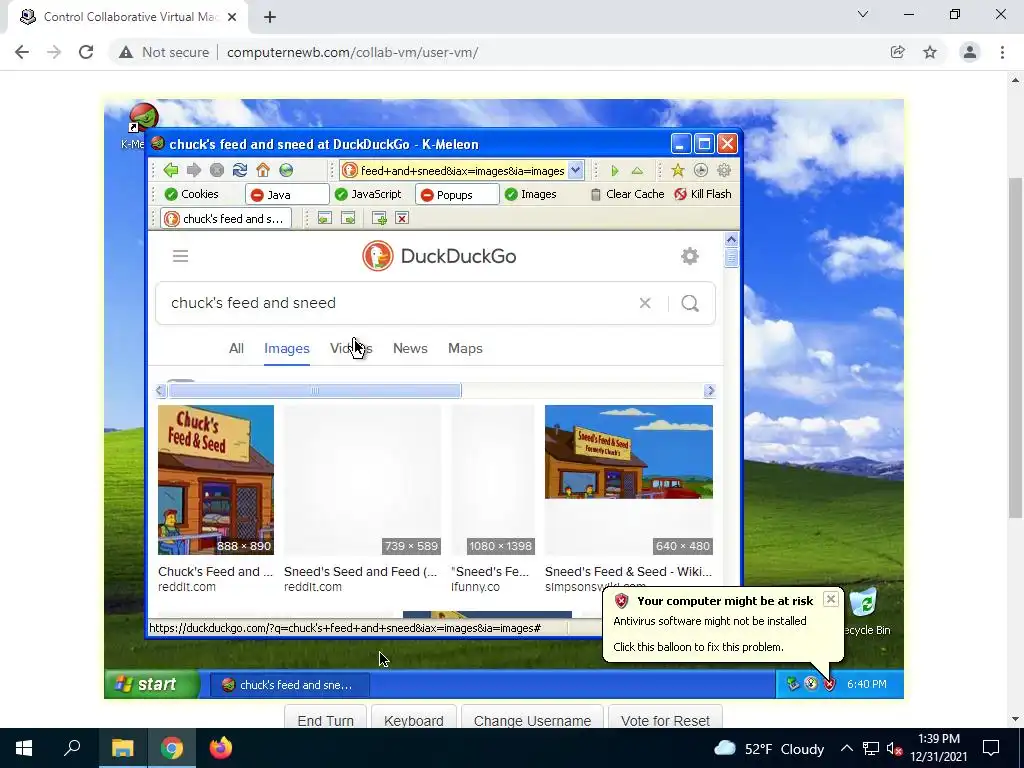Open bookmarks via the yellow star icon
The width and height of the screenshot is (1024, 768).
[677, 170]
